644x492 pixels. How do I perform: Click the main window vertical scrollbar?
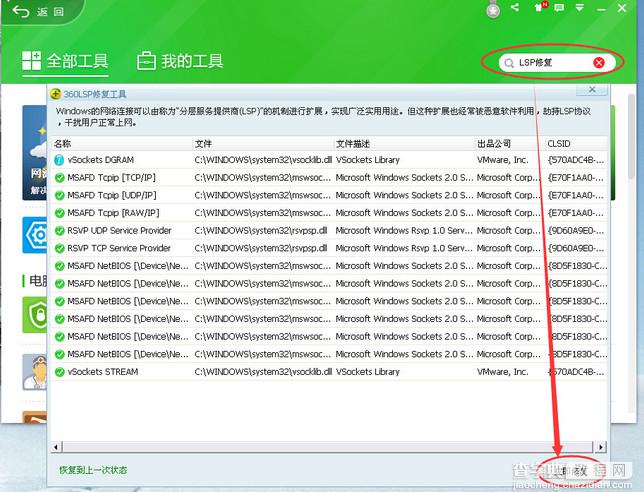[x=632, y=136]
